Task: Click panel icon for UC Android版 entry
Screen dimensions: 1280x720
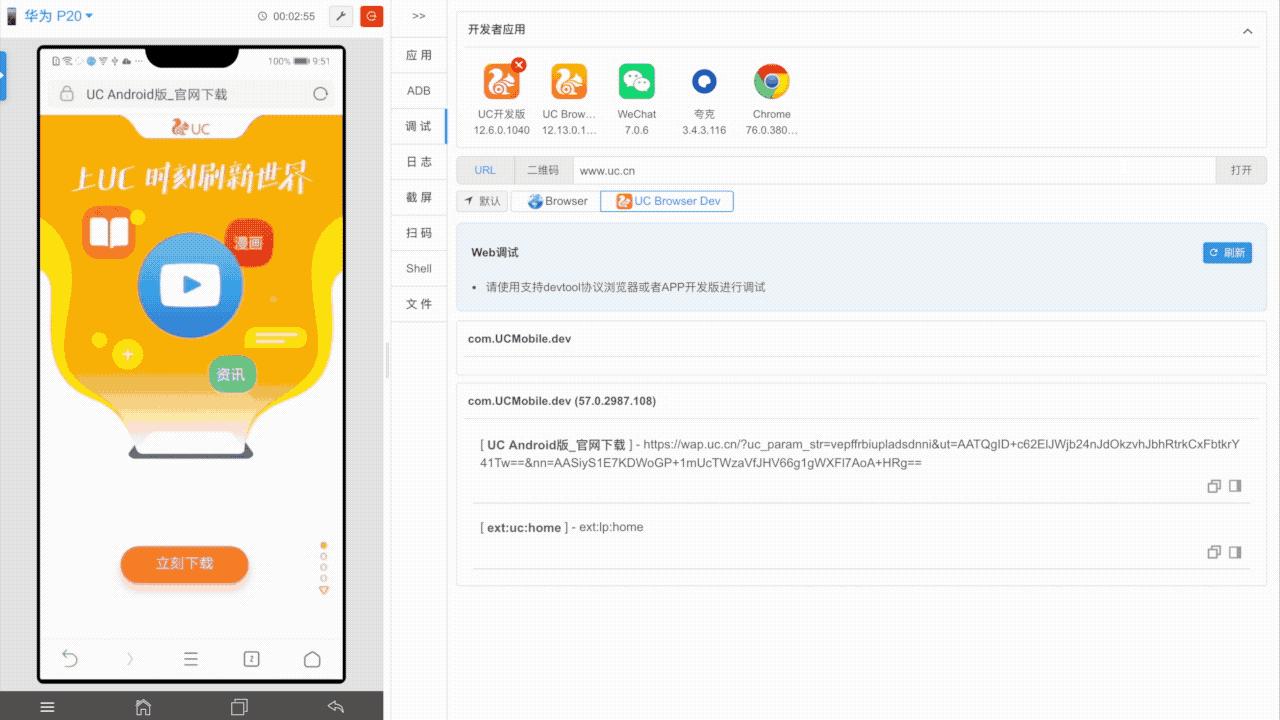Action: (x=1235, y=486)
